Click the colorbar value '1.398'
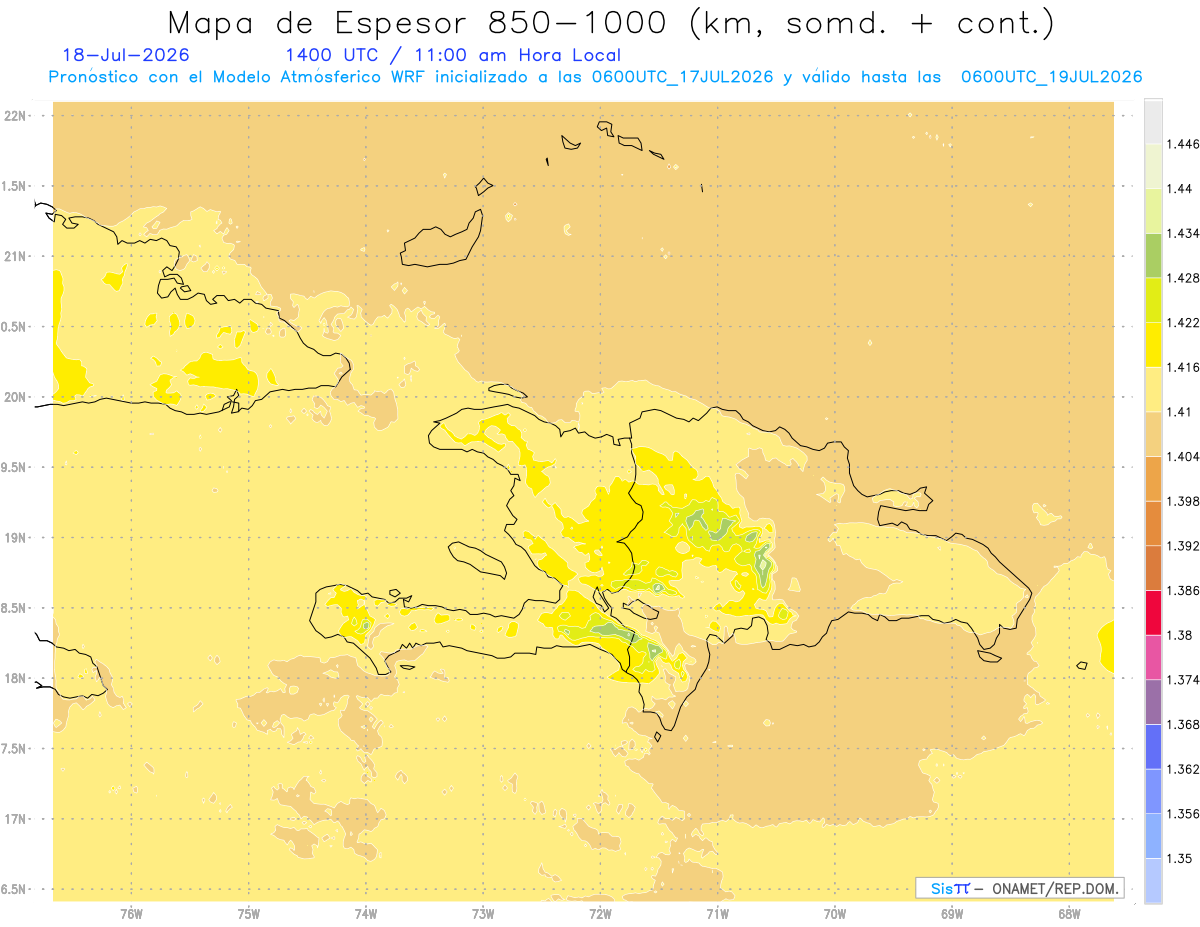1200x927 pixels. (x=1183, y=501)
